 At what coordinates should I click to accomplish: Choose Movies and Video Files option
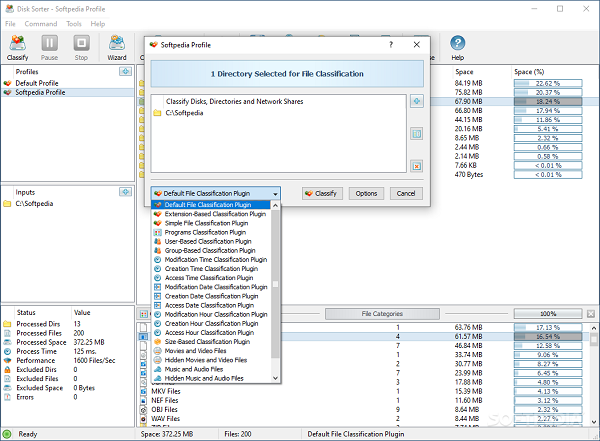click(211, 351)
